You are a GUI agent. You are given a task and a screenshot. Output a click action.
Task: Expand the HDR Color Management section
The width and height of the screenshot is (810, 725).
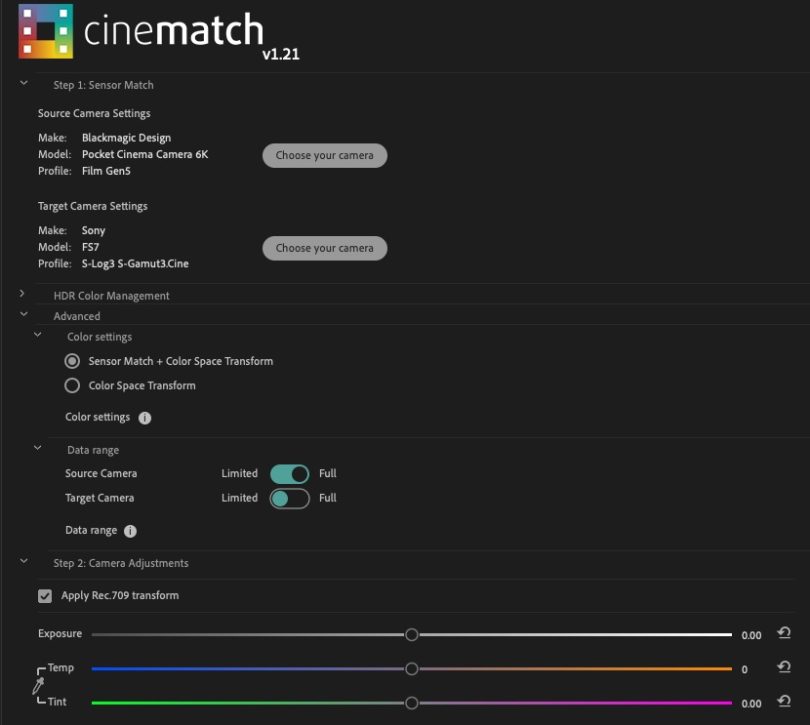point(22,295)
